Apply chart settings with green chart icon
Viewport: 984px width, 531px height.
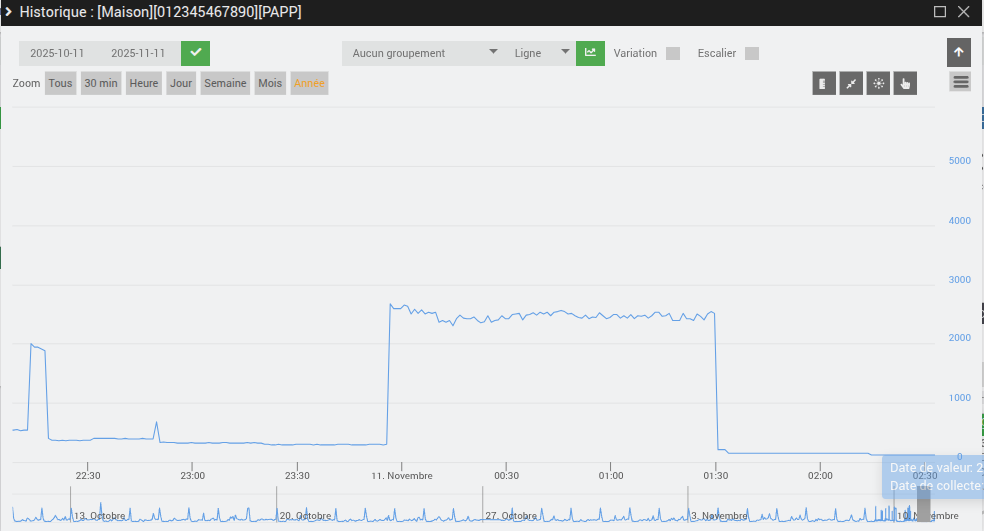pyautogui.click(x=590, y=53)
